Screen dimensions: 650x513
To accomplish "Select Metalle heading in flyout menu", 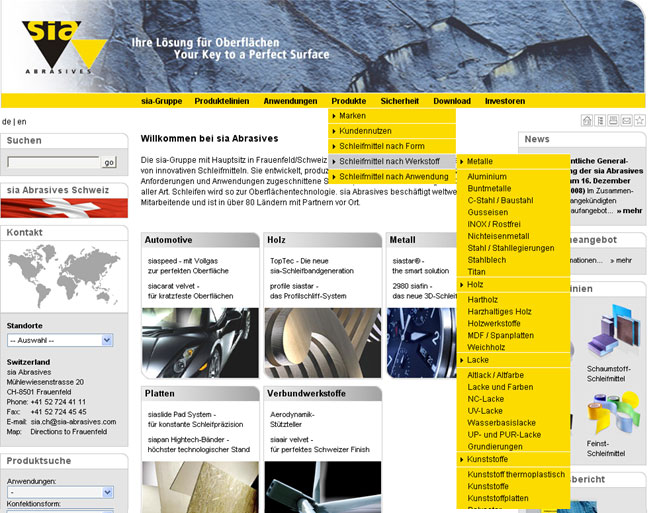I will point(513,162).
